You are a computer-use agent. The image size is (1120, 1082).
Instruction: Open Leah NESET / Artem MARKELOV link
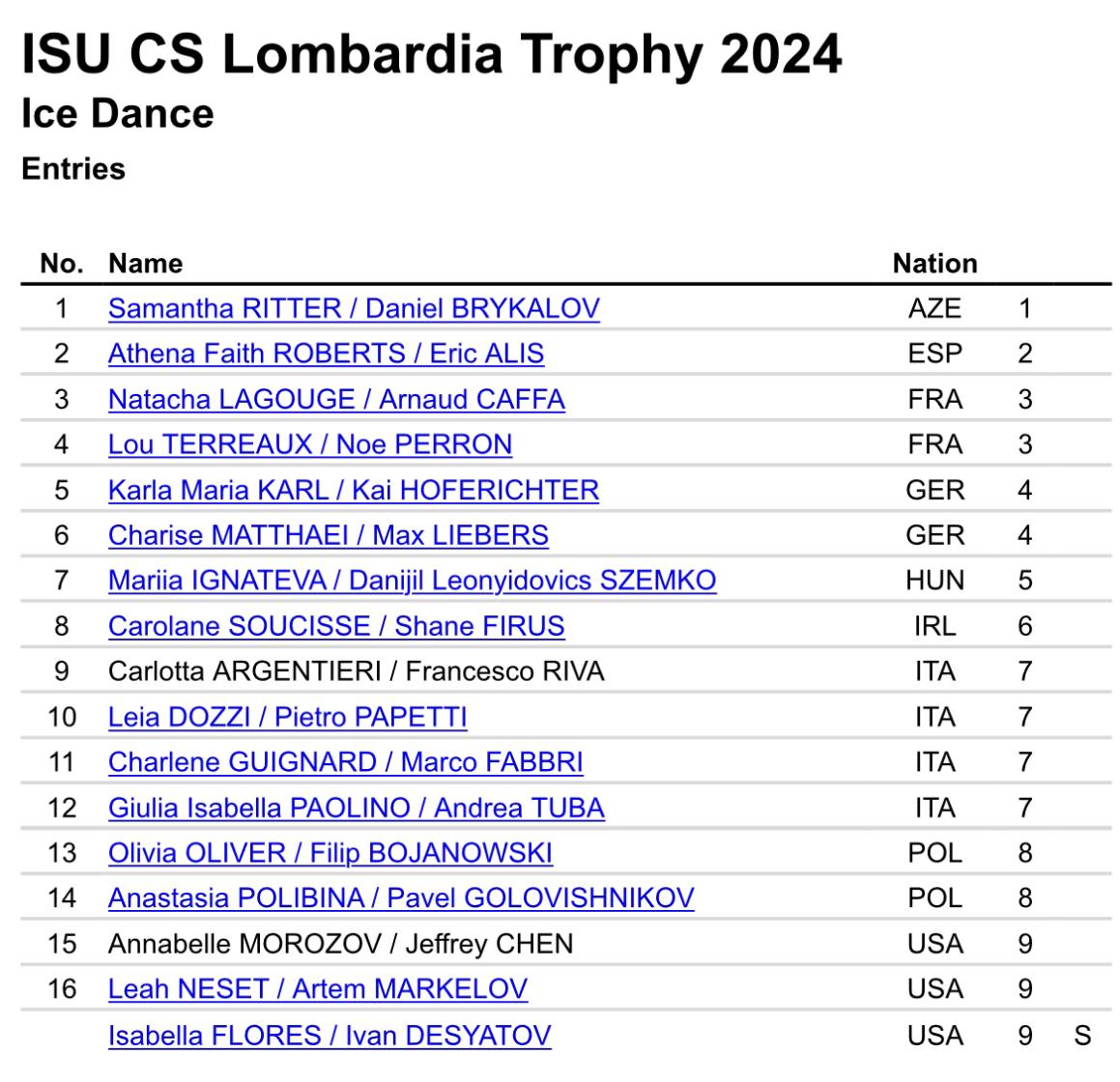tap(318, 989)
